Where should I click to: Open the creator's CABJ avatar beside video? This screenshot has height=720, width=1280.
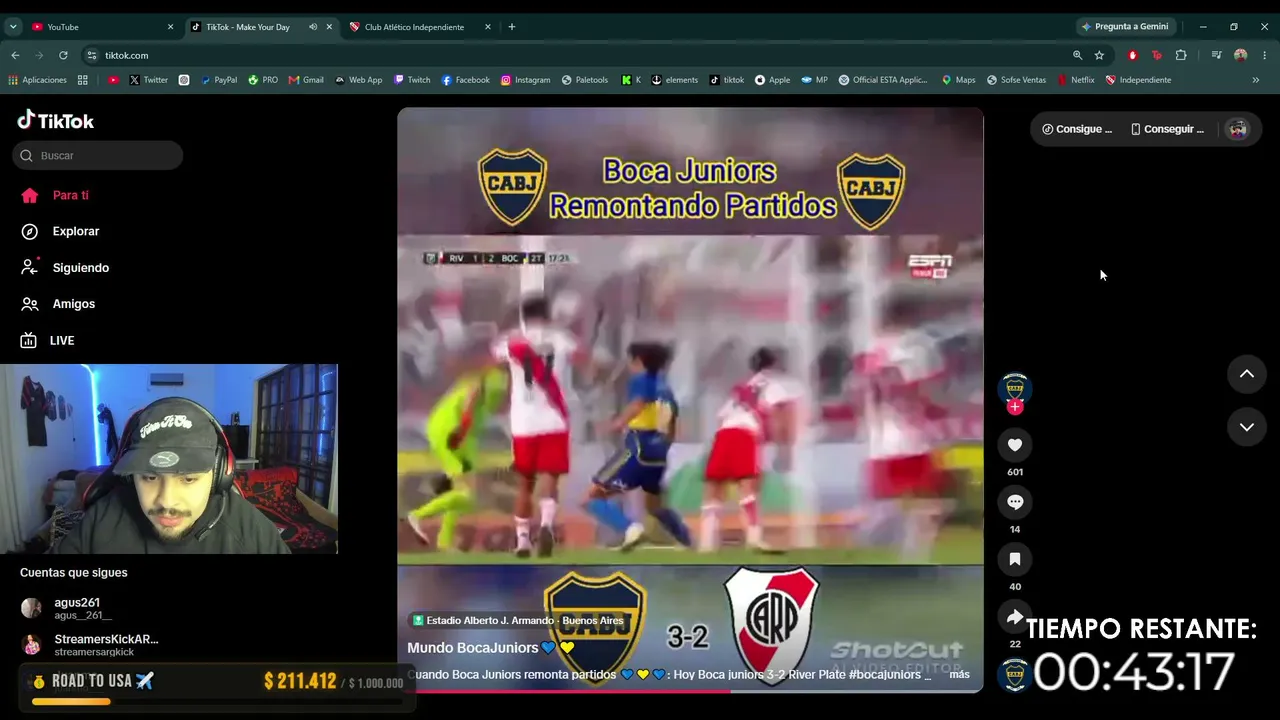[x=1015, y=388]
